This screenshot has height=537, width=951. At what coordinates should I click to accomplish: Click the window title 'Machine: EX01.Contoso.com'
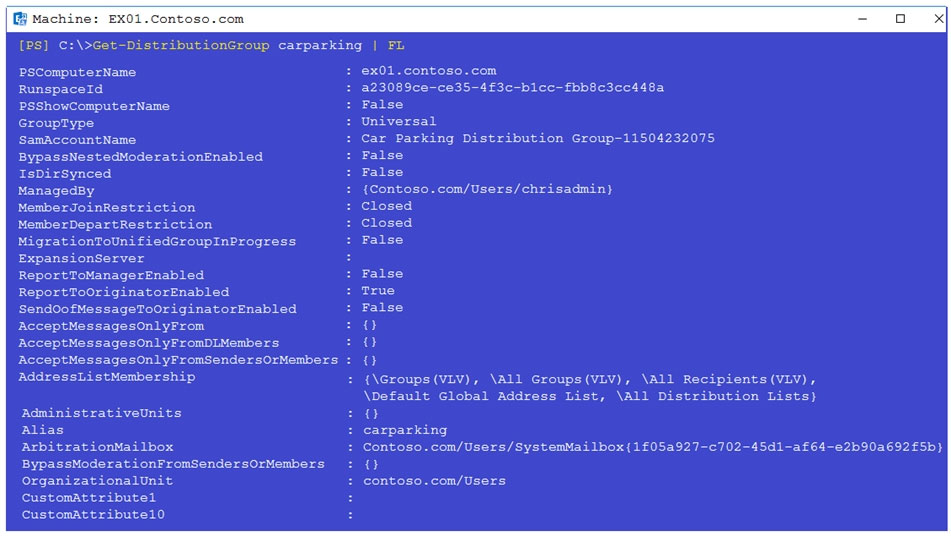(138, 19)
